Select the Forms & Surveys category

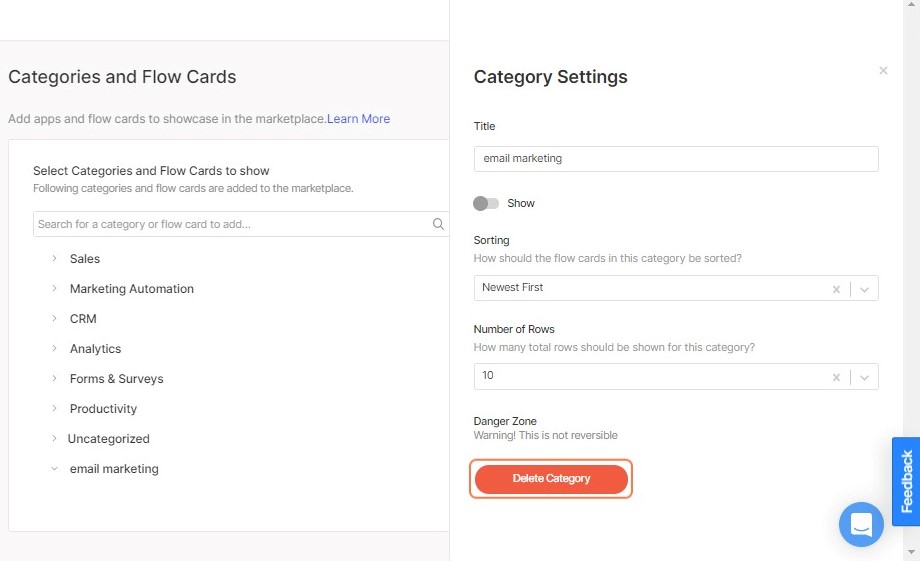pyautogui.click(x=116, y=378)
